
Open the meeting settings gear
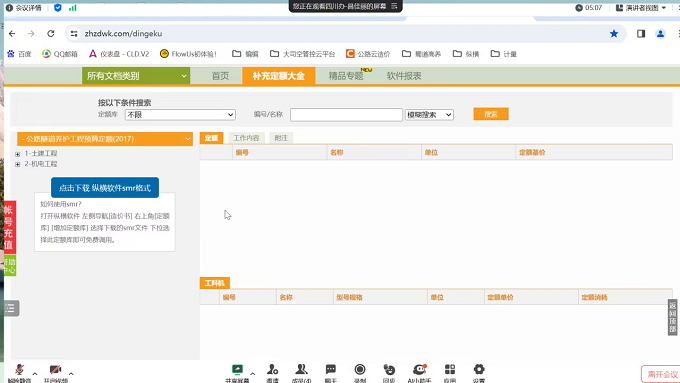coord(479,370)
